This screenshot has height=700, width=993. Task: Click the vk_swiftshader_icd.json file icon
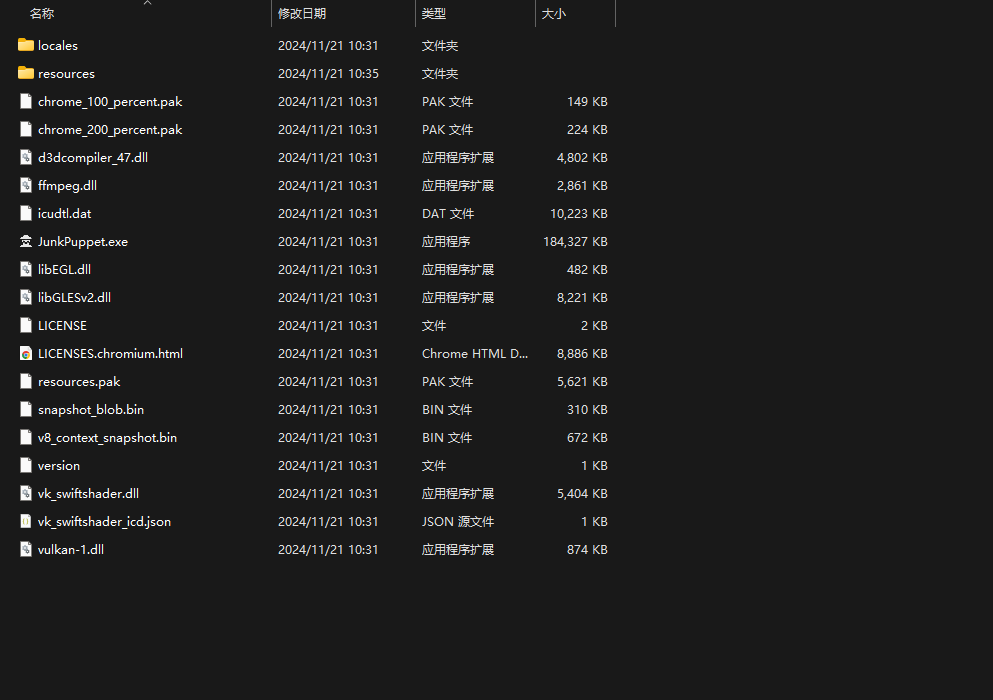[26, 521]
